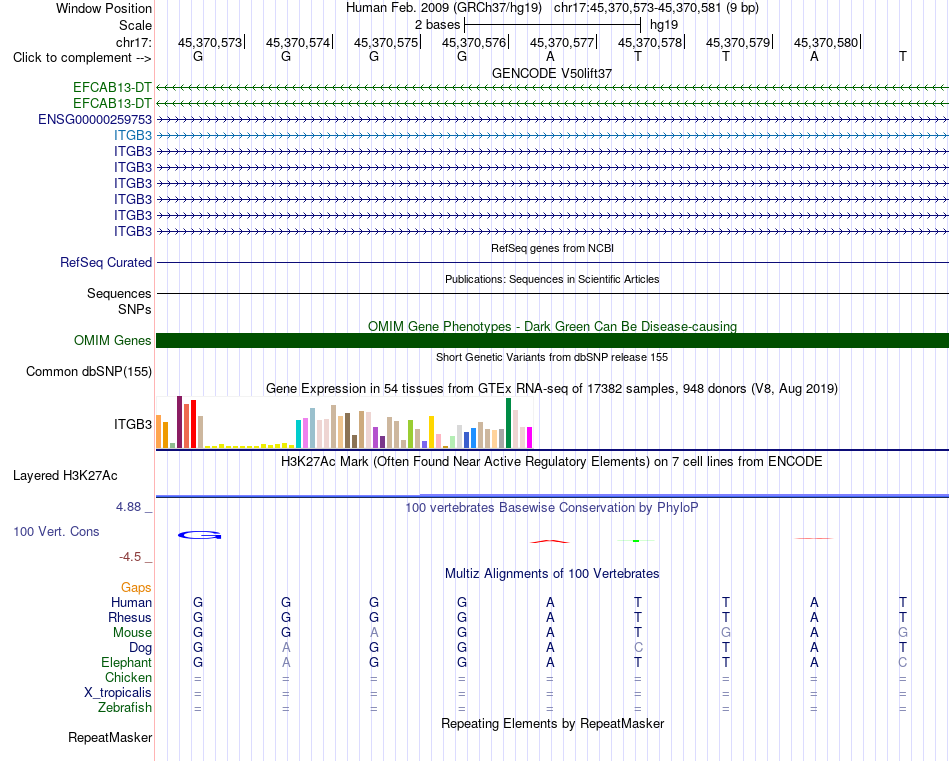The image size is (950, 761).
Task: Click Mouse row faded A under 45,370,575
Action: [374, 633]
